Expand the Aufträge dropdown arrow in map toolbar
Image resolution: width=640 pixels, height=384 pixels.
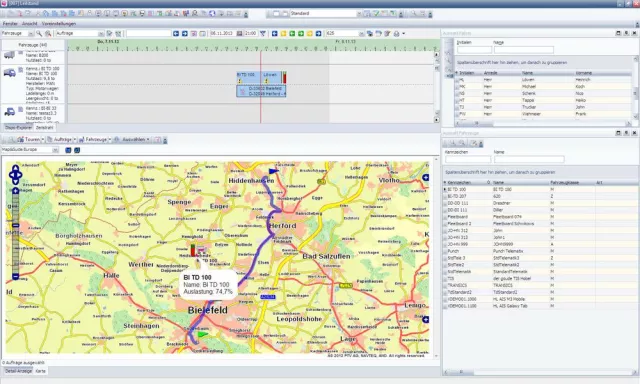(x=75, y=140)
